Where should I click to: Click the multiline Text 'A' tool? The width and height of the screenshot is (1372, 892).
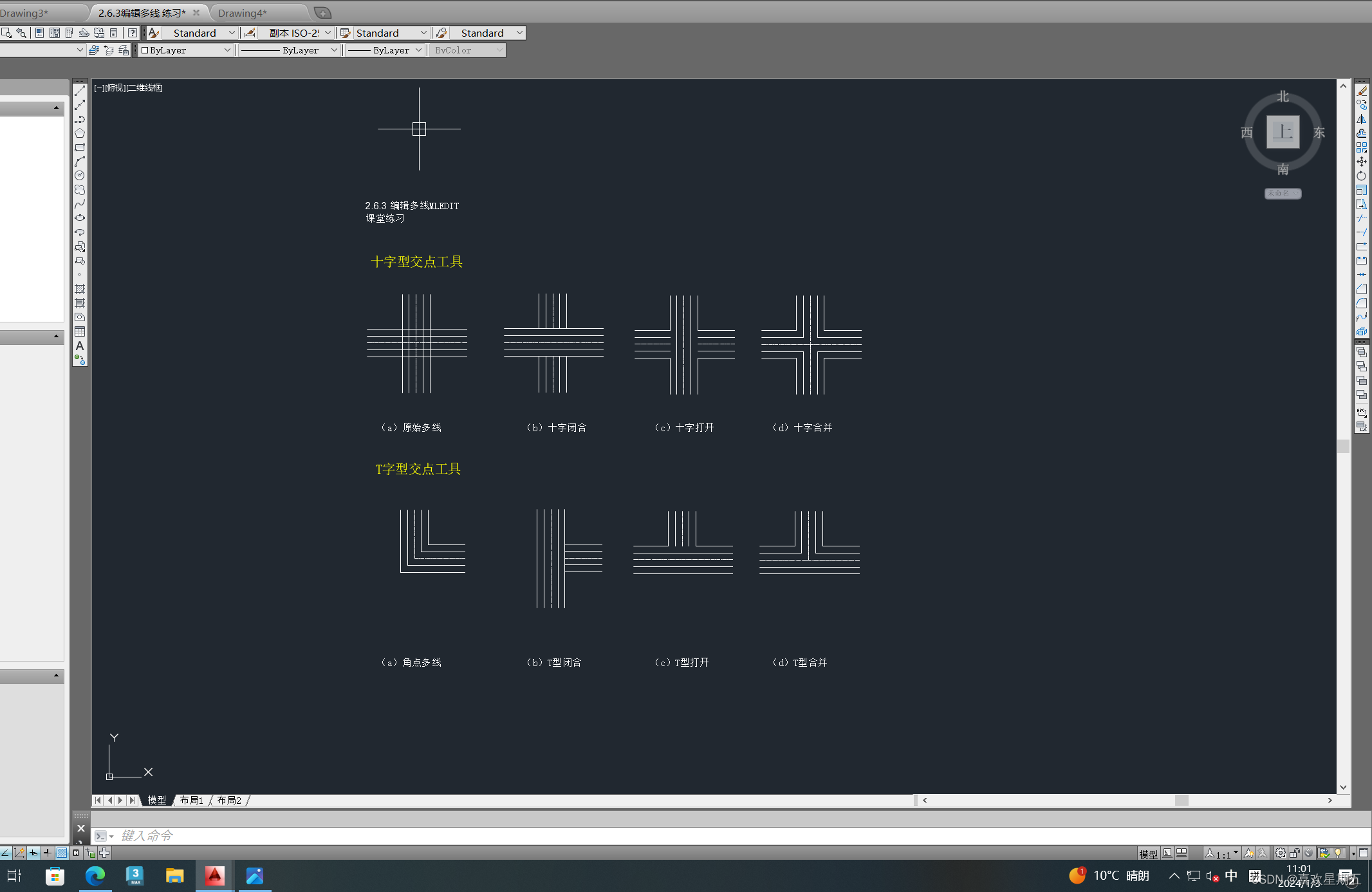click(80, 346)
